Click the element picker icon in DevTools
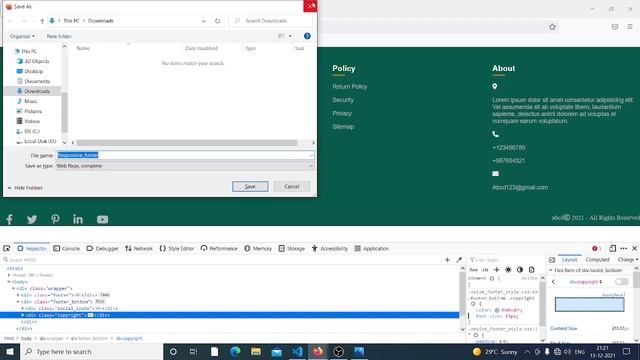640x360 pixels. (7, 248)
